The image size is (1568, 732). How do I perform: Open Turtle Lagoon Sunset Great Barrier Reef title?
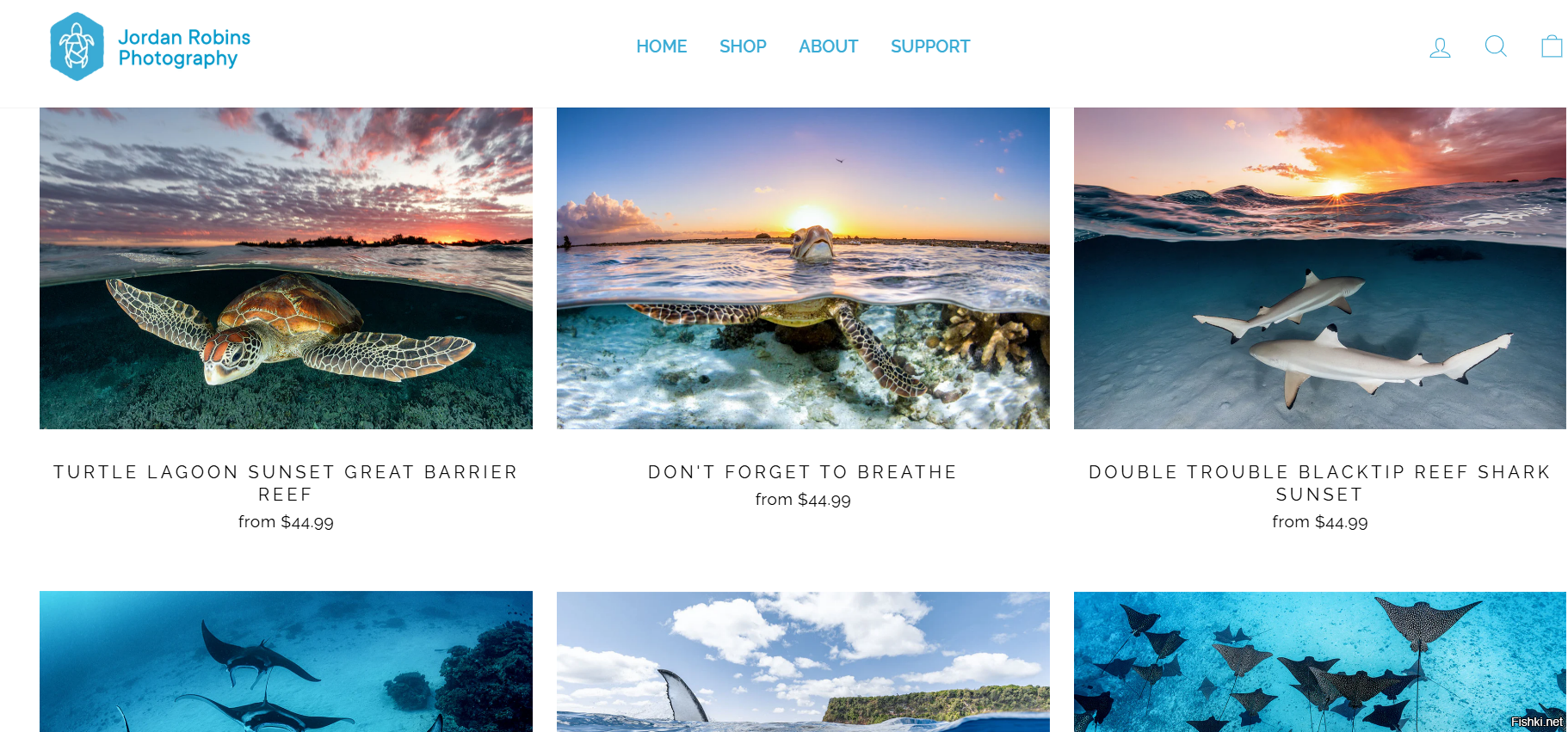286,483
